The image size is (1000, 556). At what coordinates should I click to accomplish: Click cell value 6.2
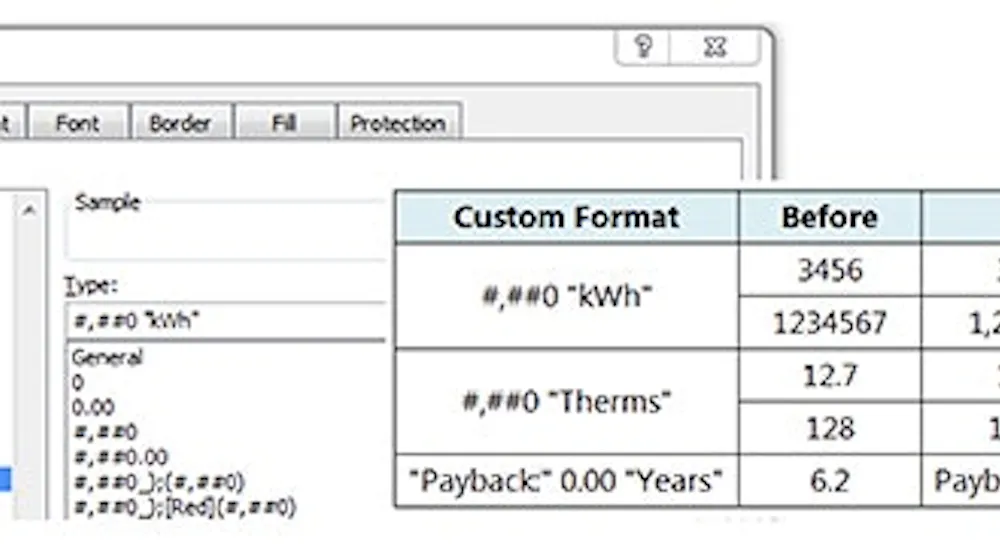(830, 481)
